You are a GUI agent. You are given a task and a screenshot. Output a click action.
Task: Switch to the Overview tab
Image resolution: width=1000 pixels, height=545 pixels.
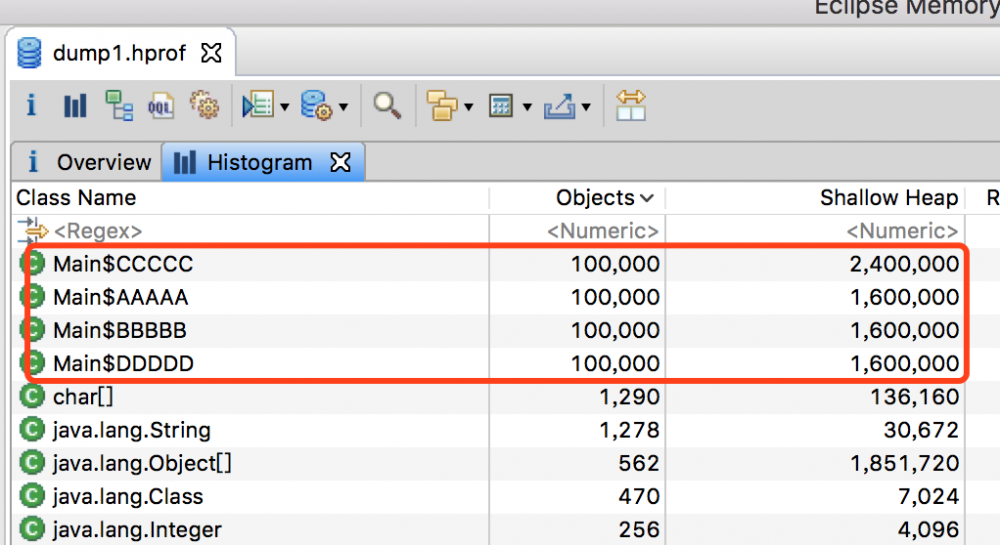[x=88, y=163]
